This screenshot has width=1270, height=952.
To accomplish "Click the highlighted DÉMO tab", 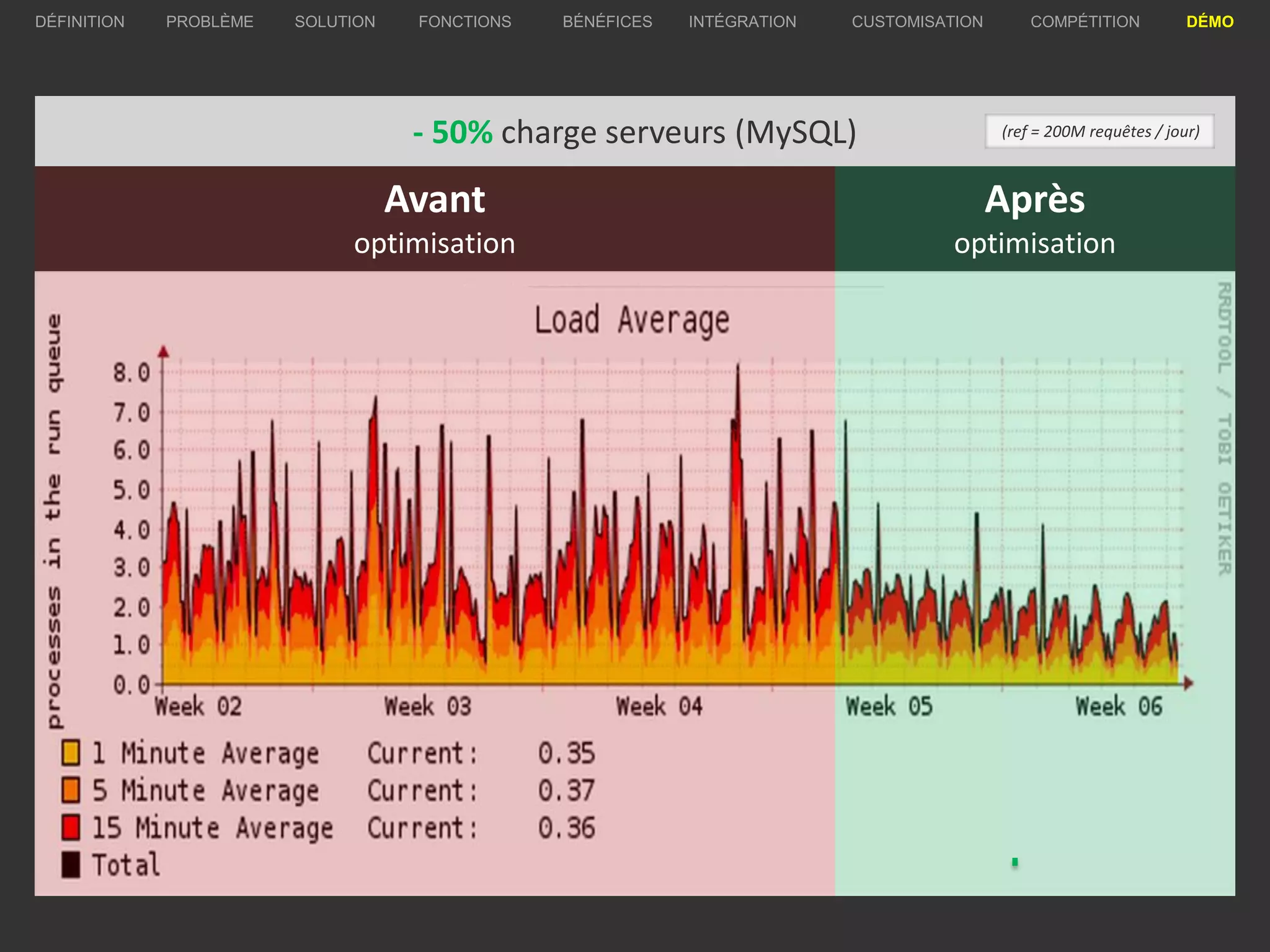I will tap(1210, 22).
